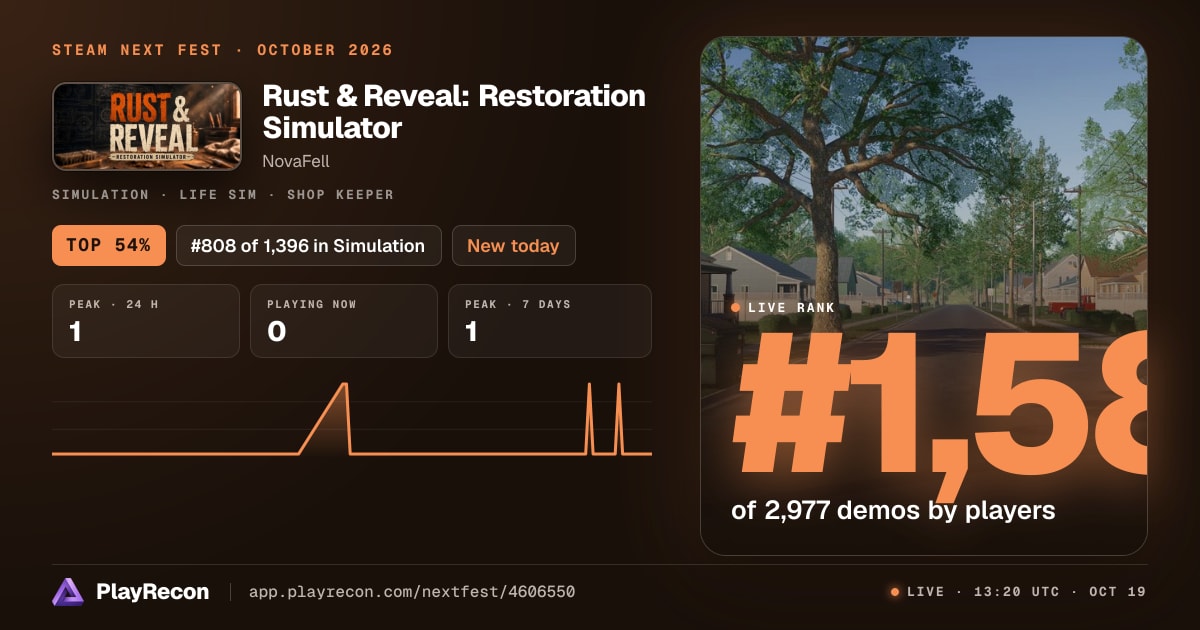Click the PEAK · 24 H stat card

coord(146,321)
